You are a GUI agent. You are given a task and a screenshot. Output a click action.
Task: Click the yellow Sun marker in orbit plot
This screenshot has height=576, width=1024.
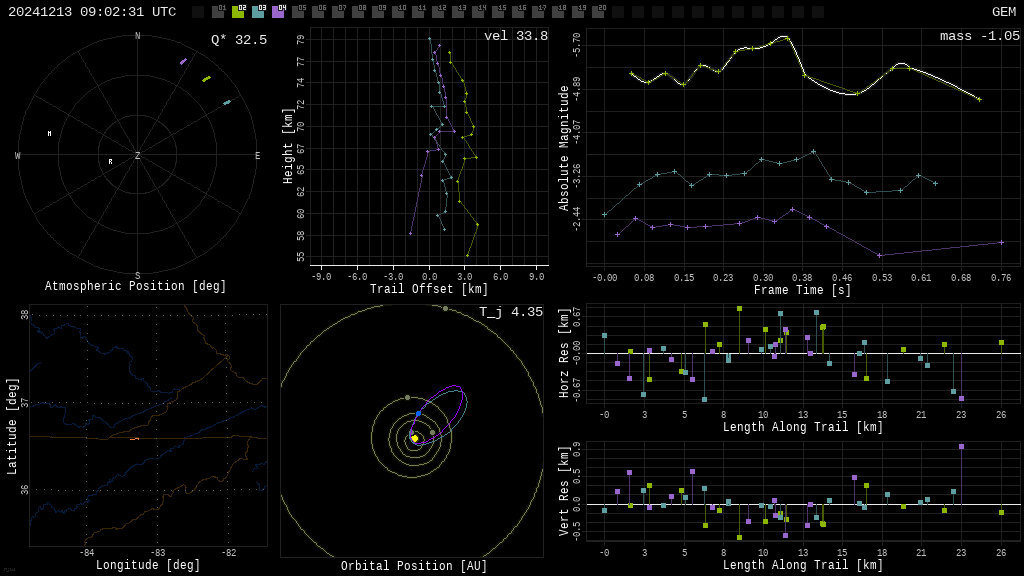(414, 438)
